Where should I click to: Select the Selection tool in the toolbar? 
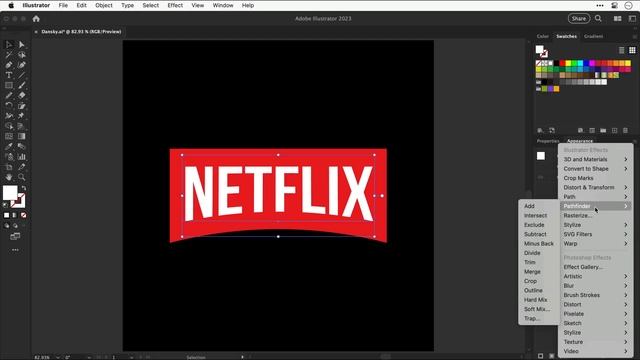(x=9, y=44)
